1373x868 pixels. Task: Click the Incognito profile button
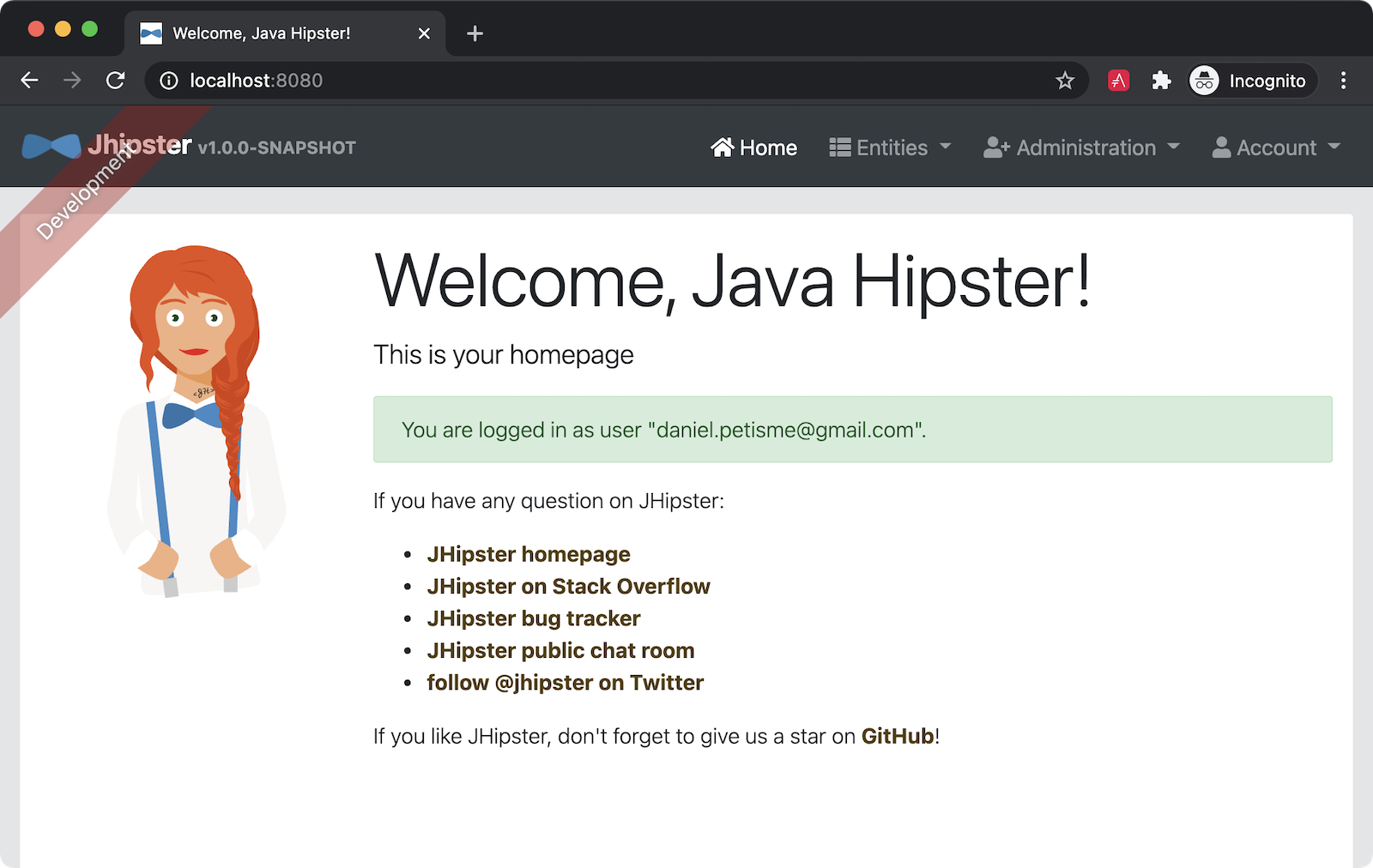[1252, 81]
